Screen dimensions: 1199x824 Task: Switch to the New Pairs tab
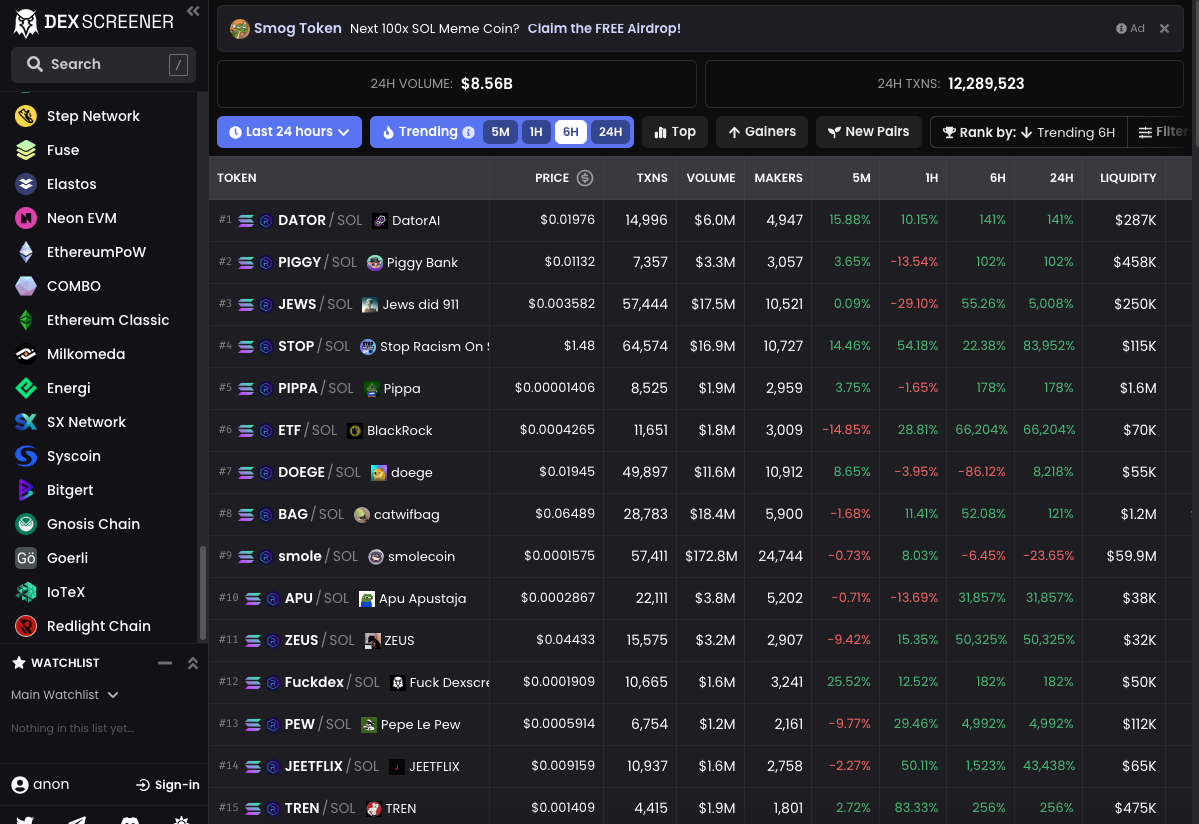(x=869, y=132)
